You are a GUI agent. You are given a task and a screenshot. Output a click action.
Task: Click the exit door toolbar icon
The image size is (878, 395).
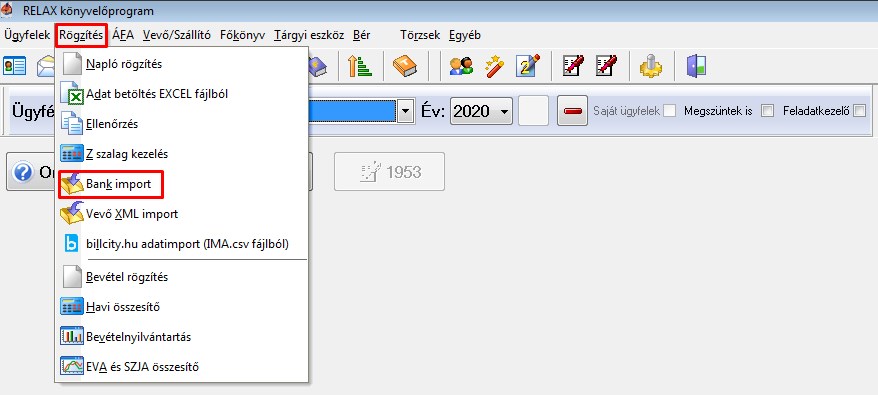coord(696,66)
